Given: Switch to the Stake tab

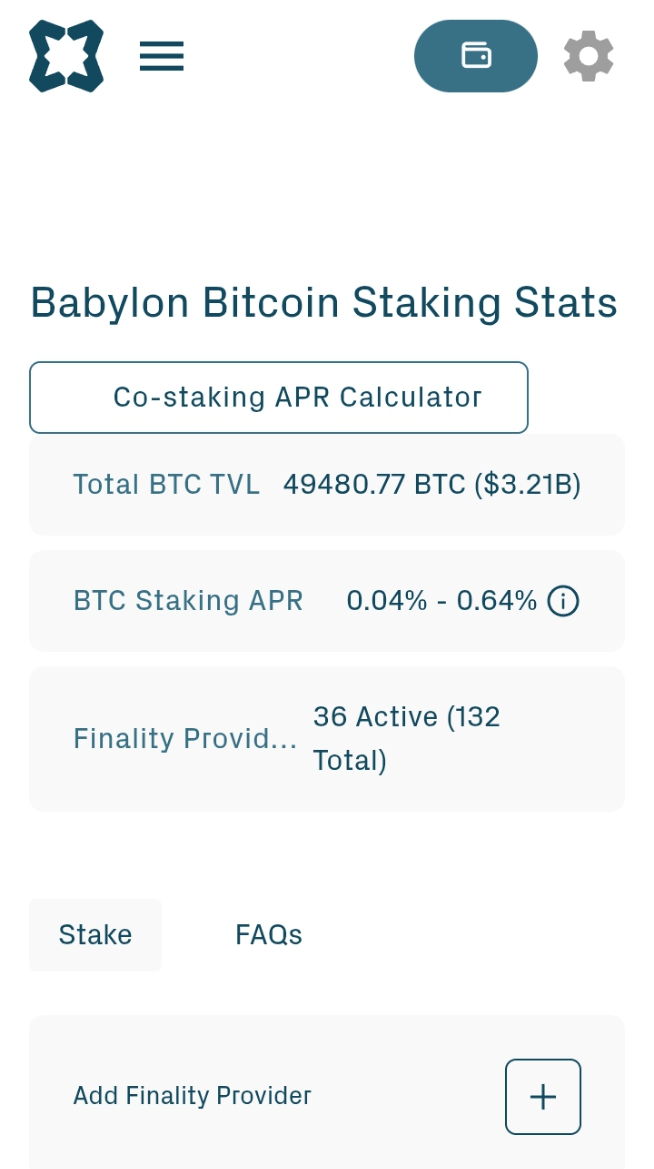Looking at the screenshot, I should pyautogui.click(x=95, y=935).
